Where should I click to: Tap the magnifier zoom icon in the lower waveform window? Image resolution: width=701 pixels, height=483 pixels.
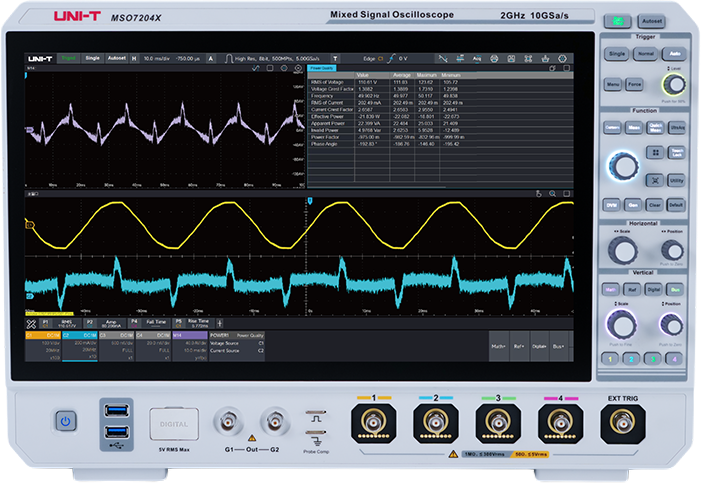click(553, 194)
